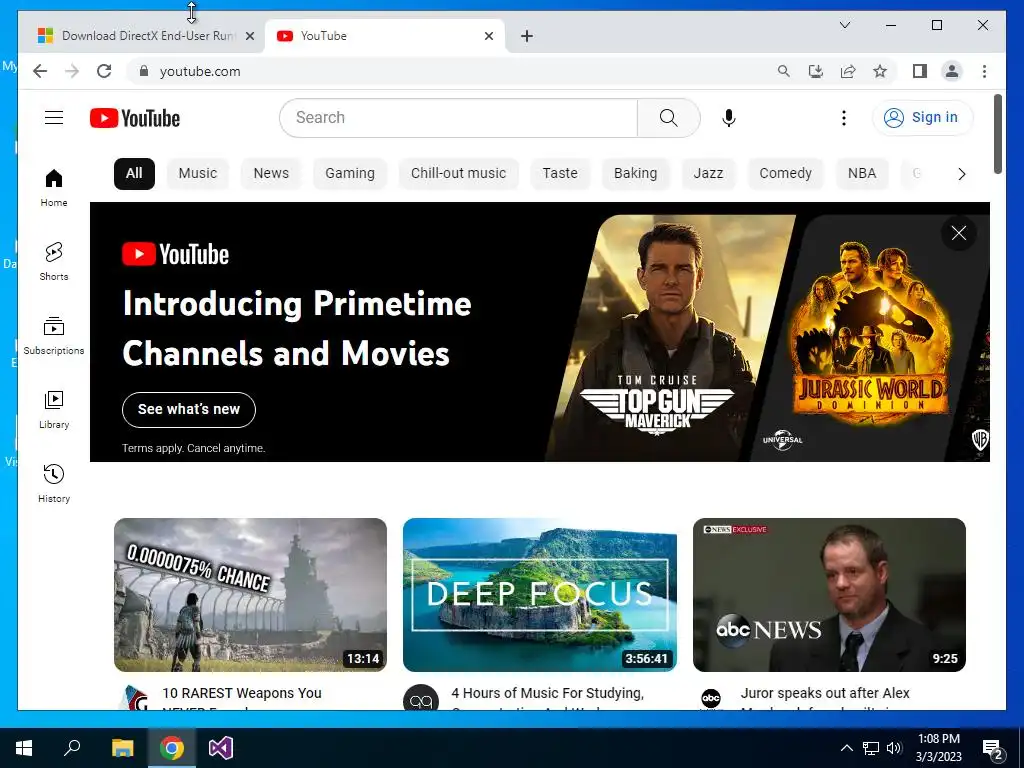Filter by the News chip

271,173
